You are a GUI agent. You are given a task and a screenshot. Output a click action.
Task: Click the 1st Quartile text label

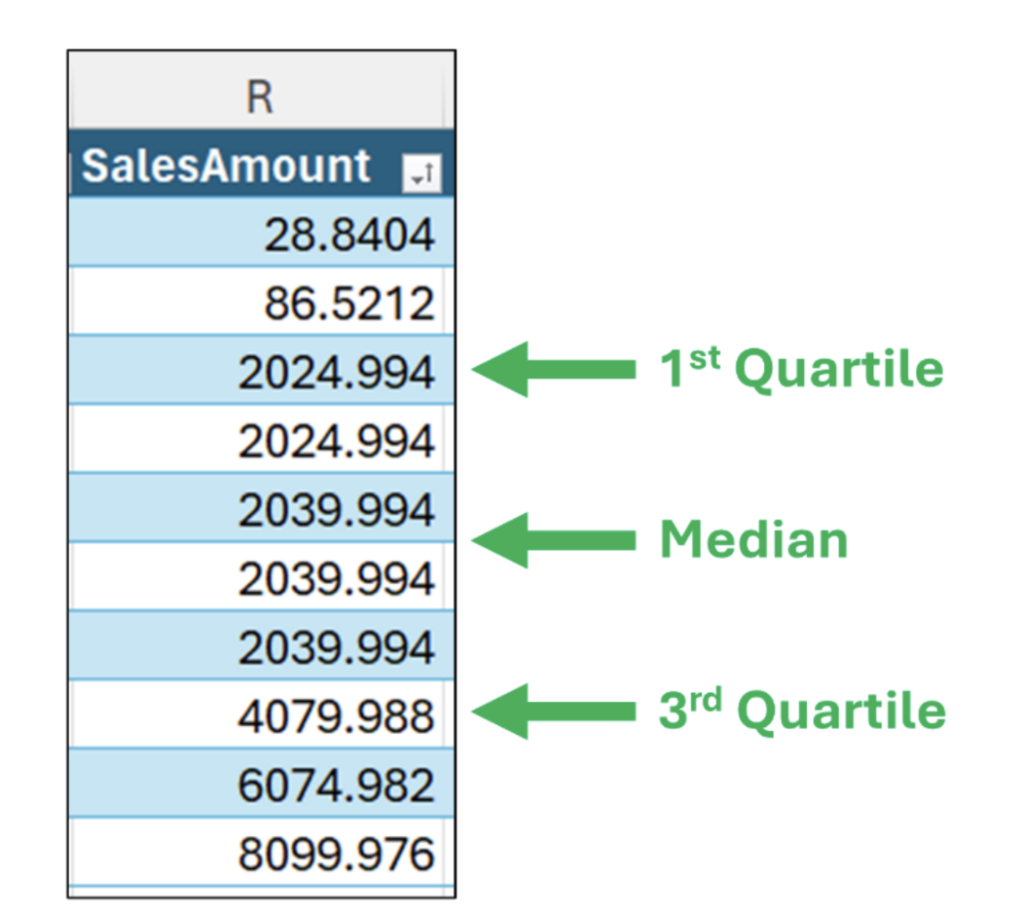pos(801,370)
